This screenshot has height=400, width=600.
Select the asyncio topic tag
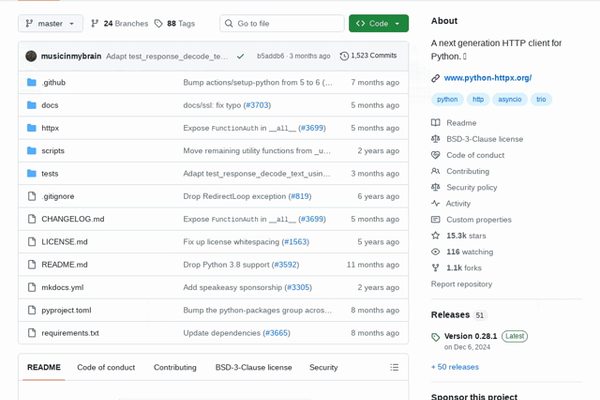point(510,99)
